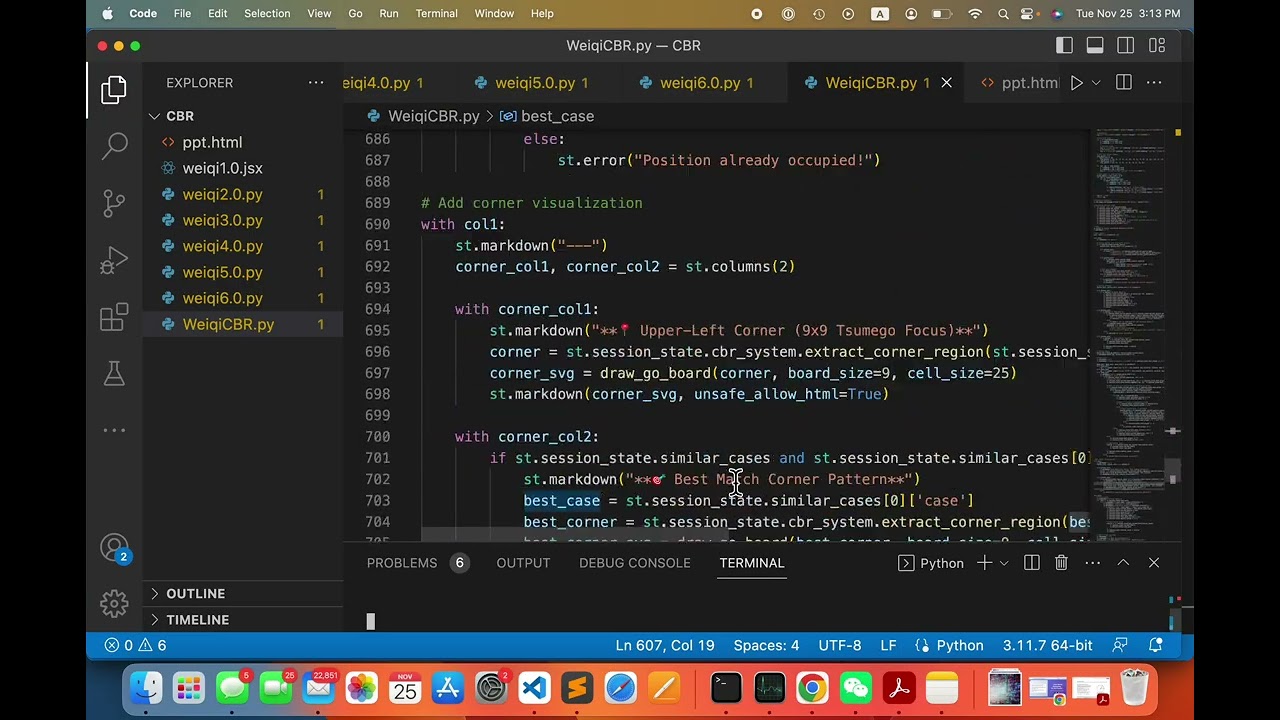Open the Terminal menu in menu bar

coord(436,14)
